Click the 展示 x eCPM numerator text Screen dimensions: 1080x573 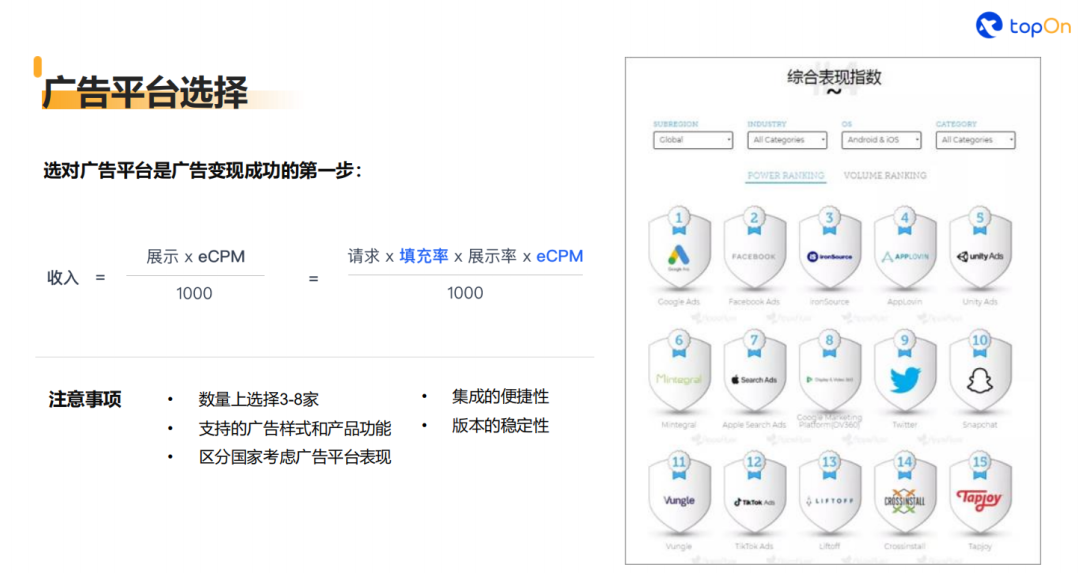point(196,257)
